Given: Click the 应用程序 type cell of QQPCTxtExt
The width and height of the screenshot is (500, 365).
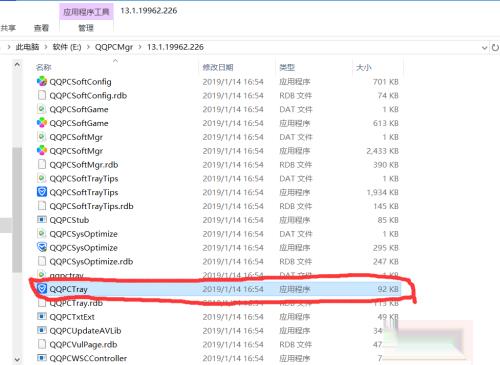Looking at the screenshot, I should tap(295, 317).
